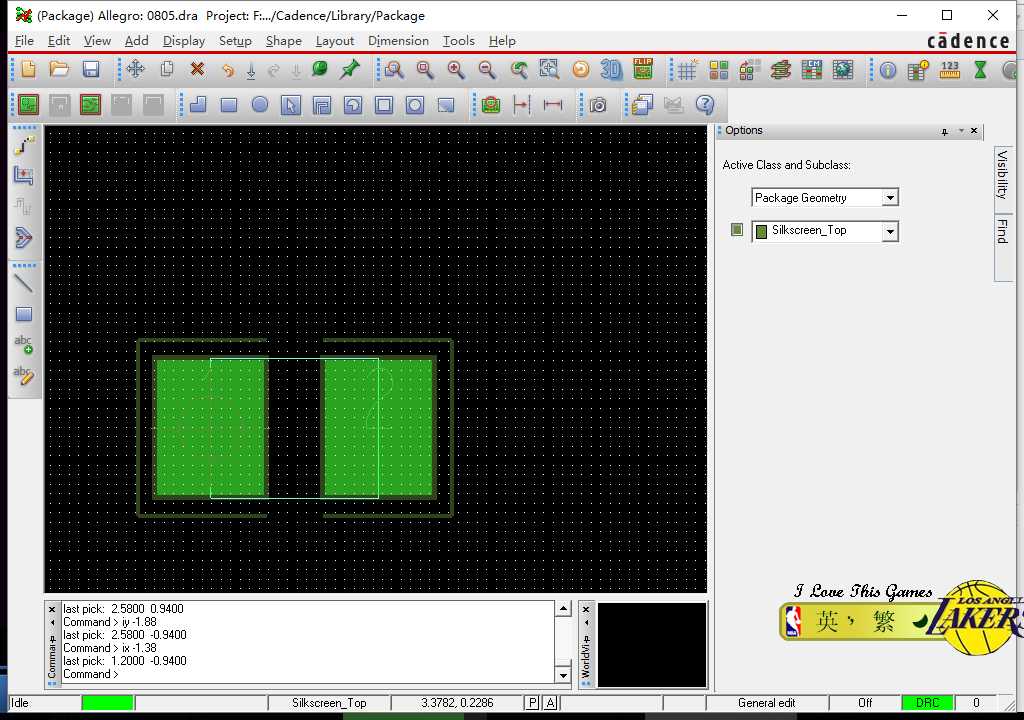The width and height of the screenshot is (1024, 720).
Task: Open the 3D viewer icon
Action: [x=611, y=69]
